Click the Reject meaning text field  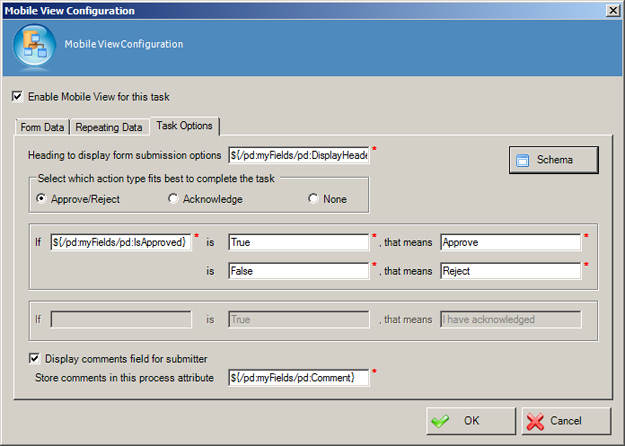[510, 270]
